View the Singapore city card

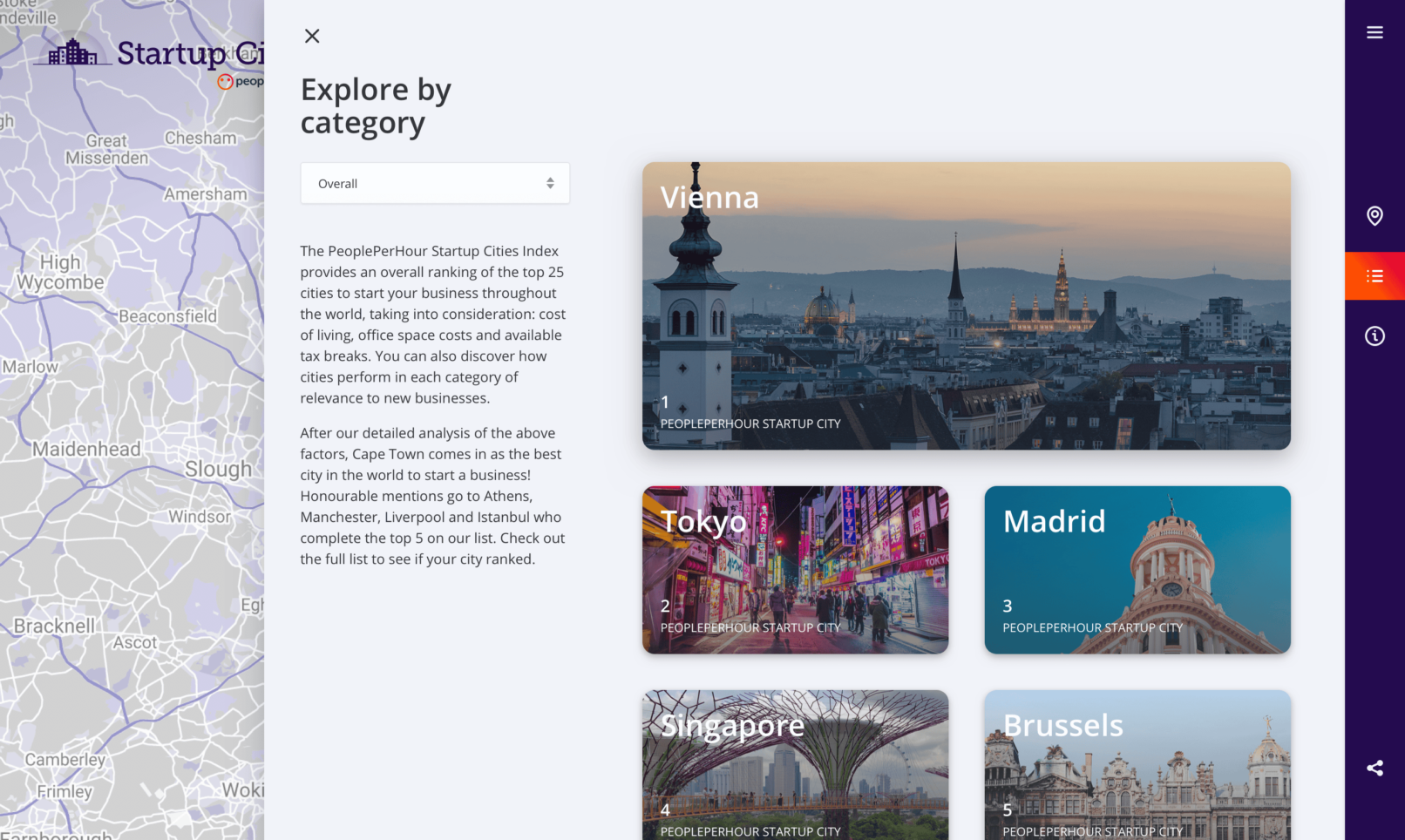click(x=795, y=765)
